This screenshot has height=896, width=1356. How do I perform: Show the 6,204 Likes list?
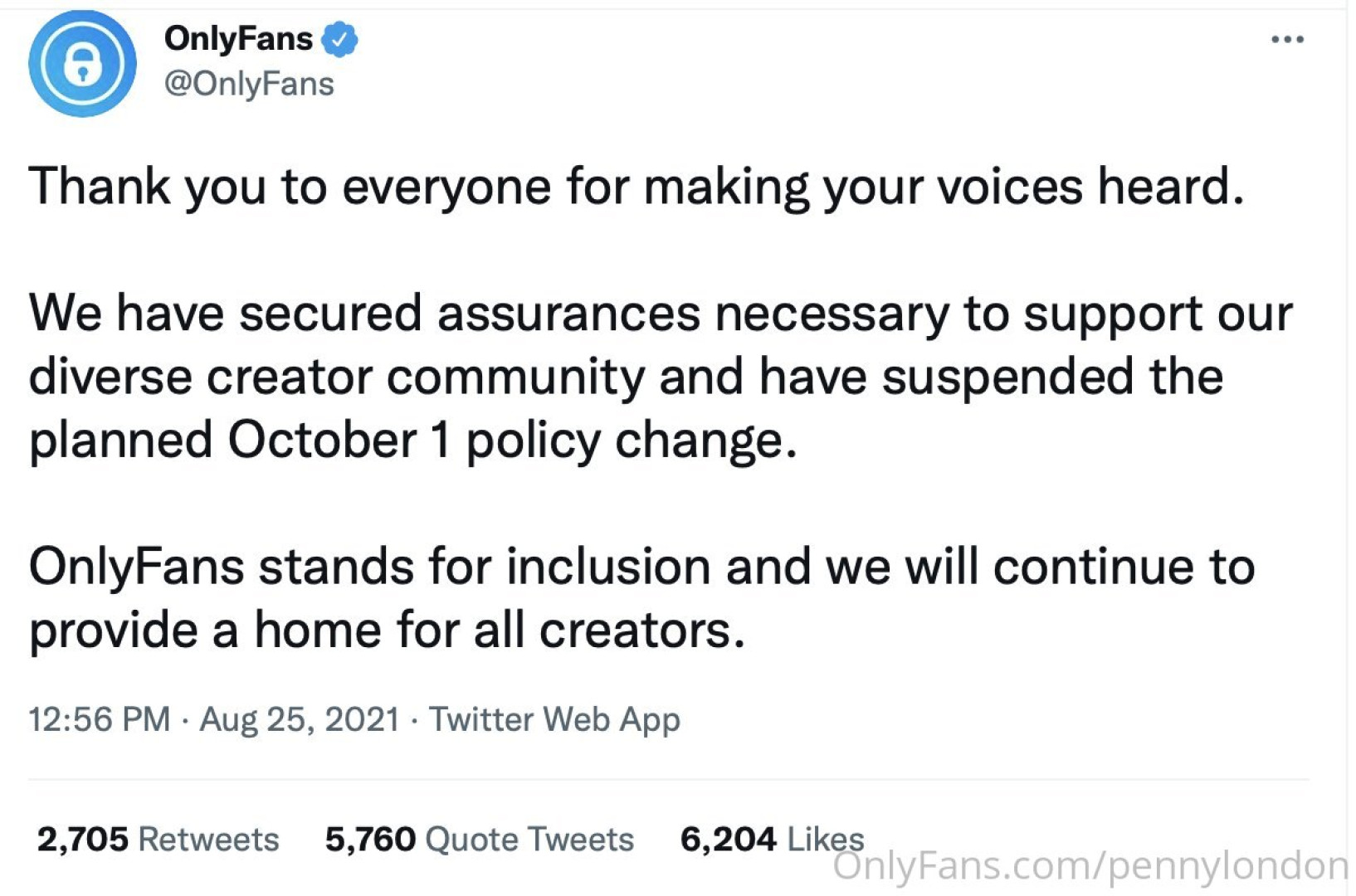[x=772, y=840]
